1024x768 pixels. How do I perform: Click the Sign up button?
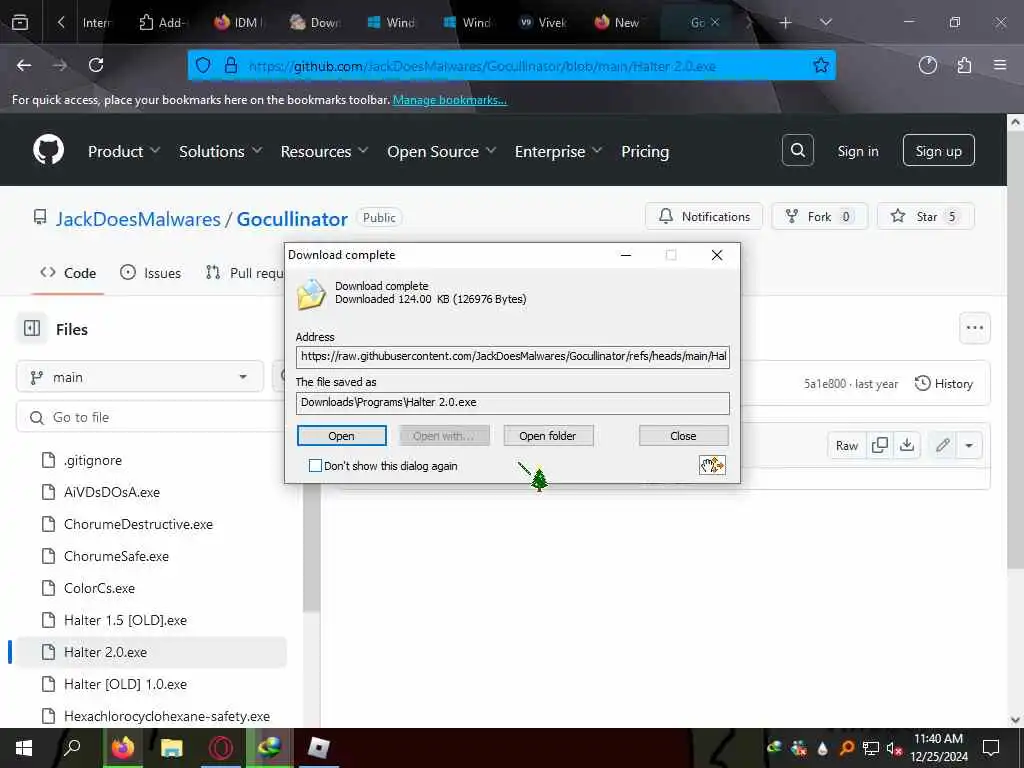pyautogui.click(x=938, y=151)
